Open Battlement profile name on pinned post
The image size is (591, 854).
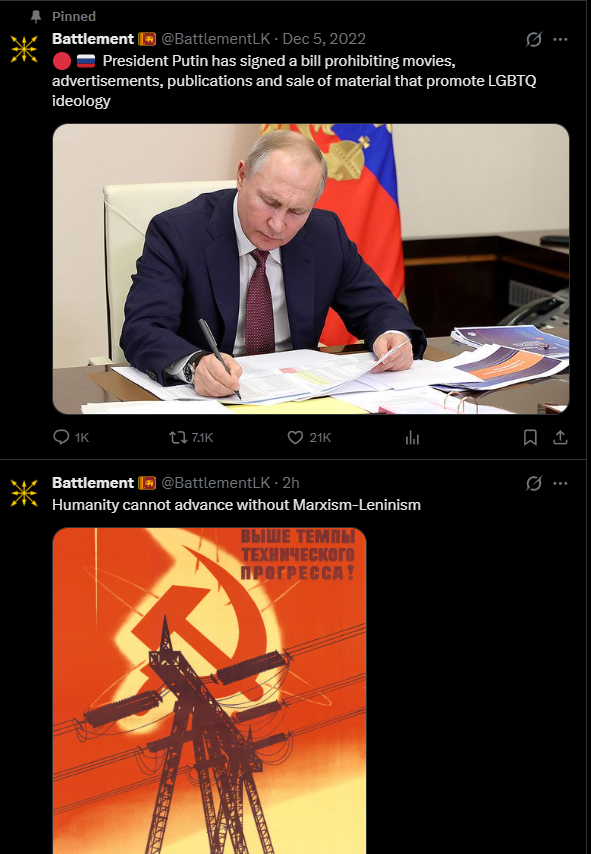coord(93,39)
